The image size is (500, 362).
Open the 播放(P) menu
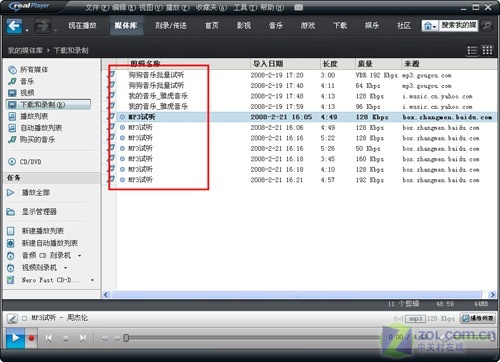coord(178,7)
